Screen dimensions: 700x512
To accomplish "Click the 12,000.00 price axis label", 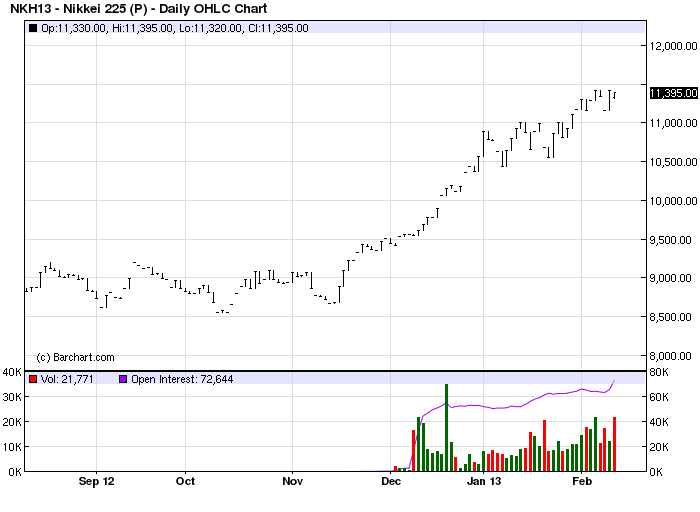I will [x=674, y=46].
